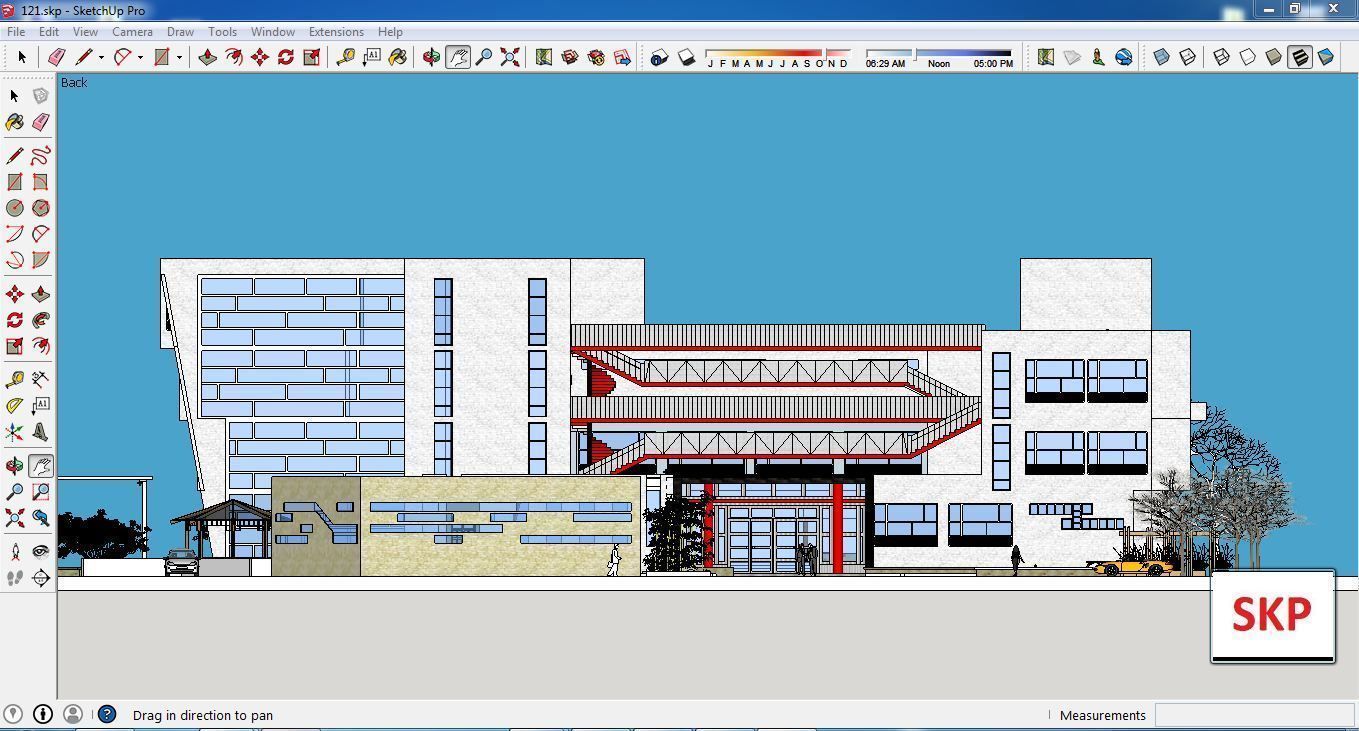Screen dimensions: 1359x731
Task: Click Add Location map icon
Action: tap(1045, 57)
